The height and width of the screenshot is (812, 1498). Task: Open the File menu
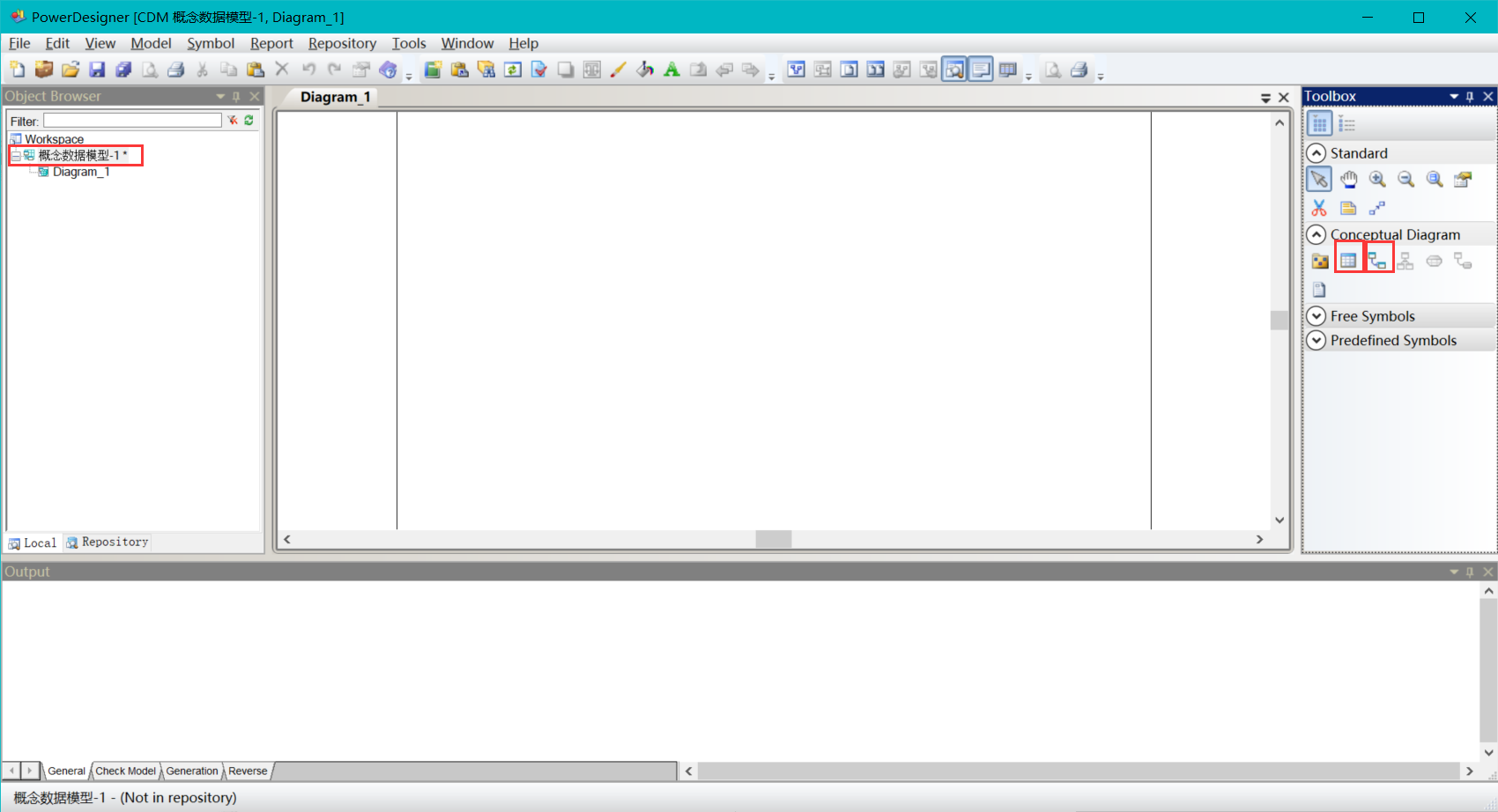(19, 43)
